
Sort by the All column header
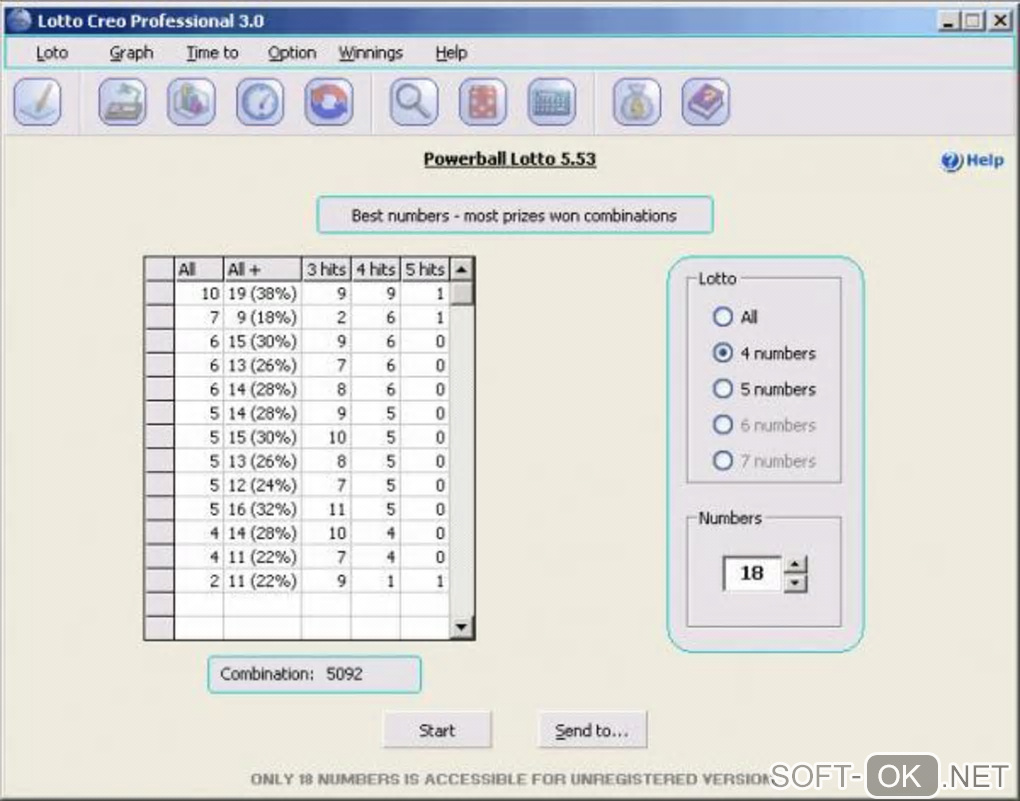198,269
